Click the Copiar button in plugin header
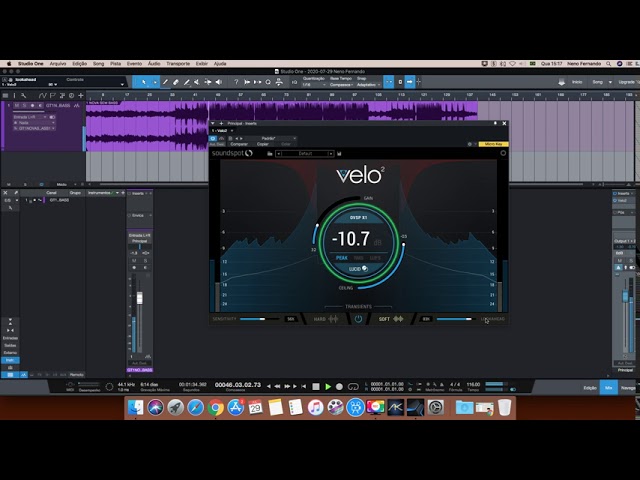Image resolution: width=640 pixels, height=480 pixels. (x=262, y=144)
